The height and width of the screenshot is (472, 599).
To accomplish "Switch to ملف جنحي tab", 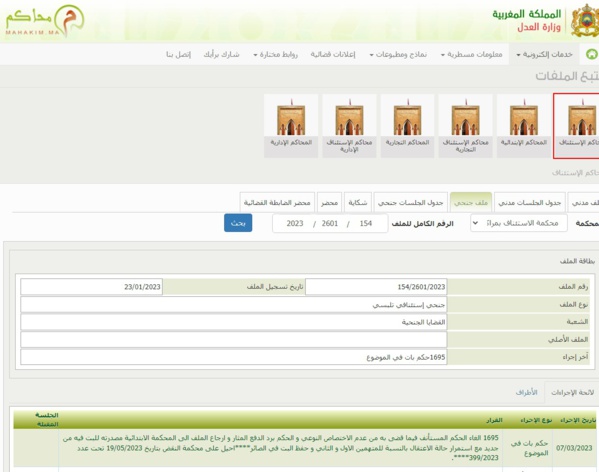I will [x=471, y=202].
